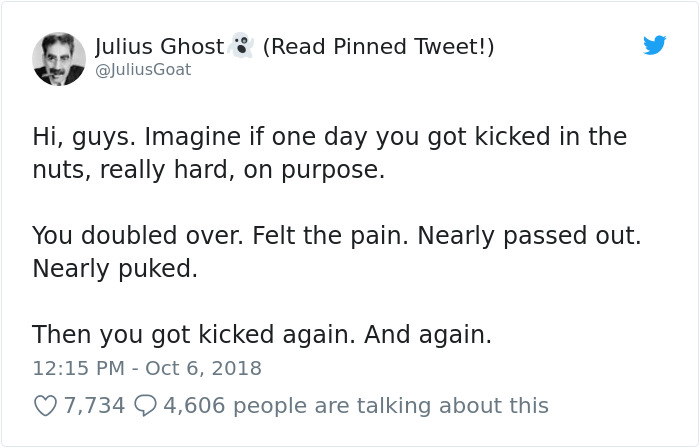The width and height of the screenshot is (700, 448).
Task: Open the Julius Ghost display name
Action: click(x=158, y=46)
